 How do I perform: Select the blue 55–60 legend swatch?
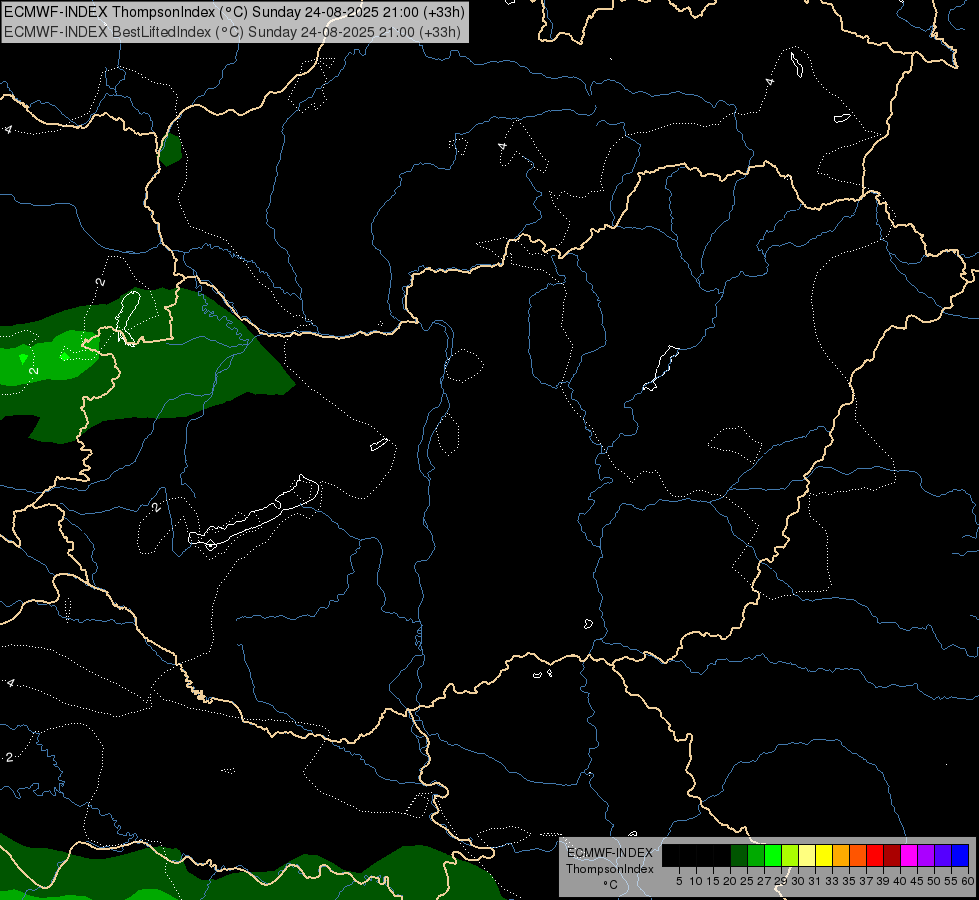tap(960, 856)
